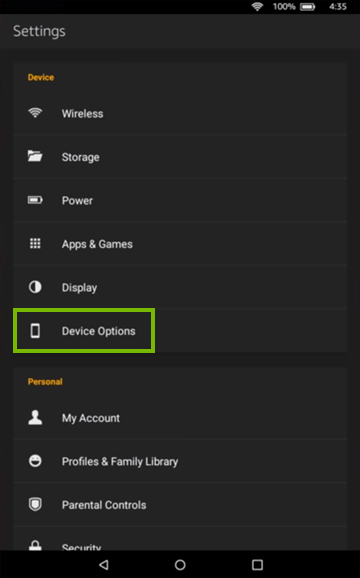The image size is (360, 578).
Task: Open Storage settings
Action: 180,157
